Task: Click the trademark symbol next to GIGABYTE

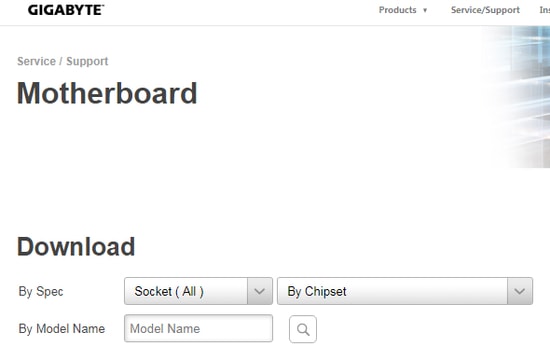Action: point(102,6)
